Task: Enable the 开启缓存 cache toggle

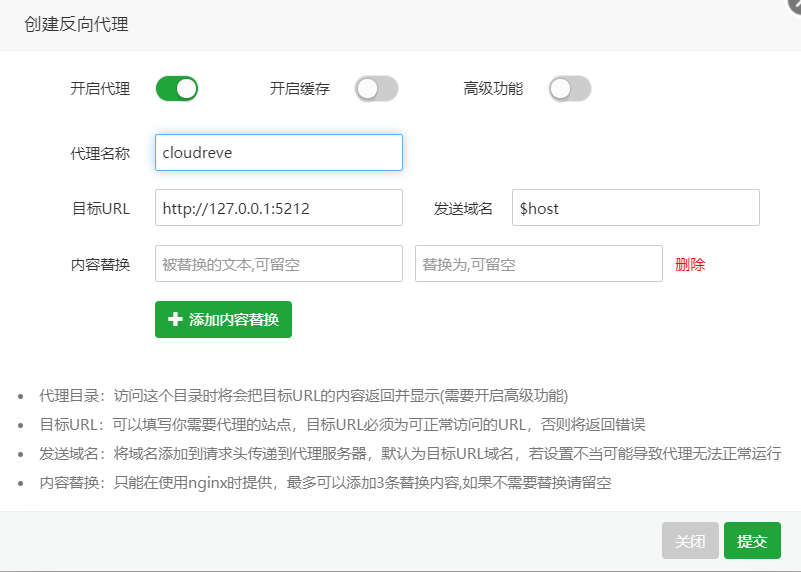Action: (376, 89)
